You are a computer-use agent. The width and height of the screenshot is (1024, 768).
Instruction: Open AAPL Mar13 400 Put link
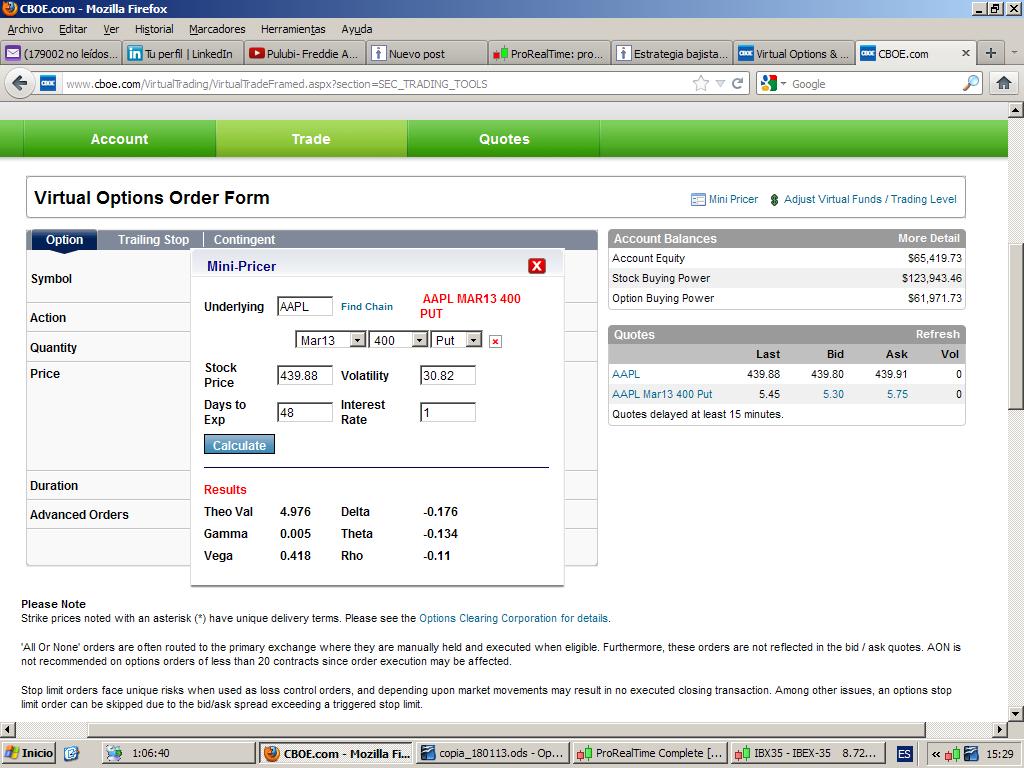point(662,394)
